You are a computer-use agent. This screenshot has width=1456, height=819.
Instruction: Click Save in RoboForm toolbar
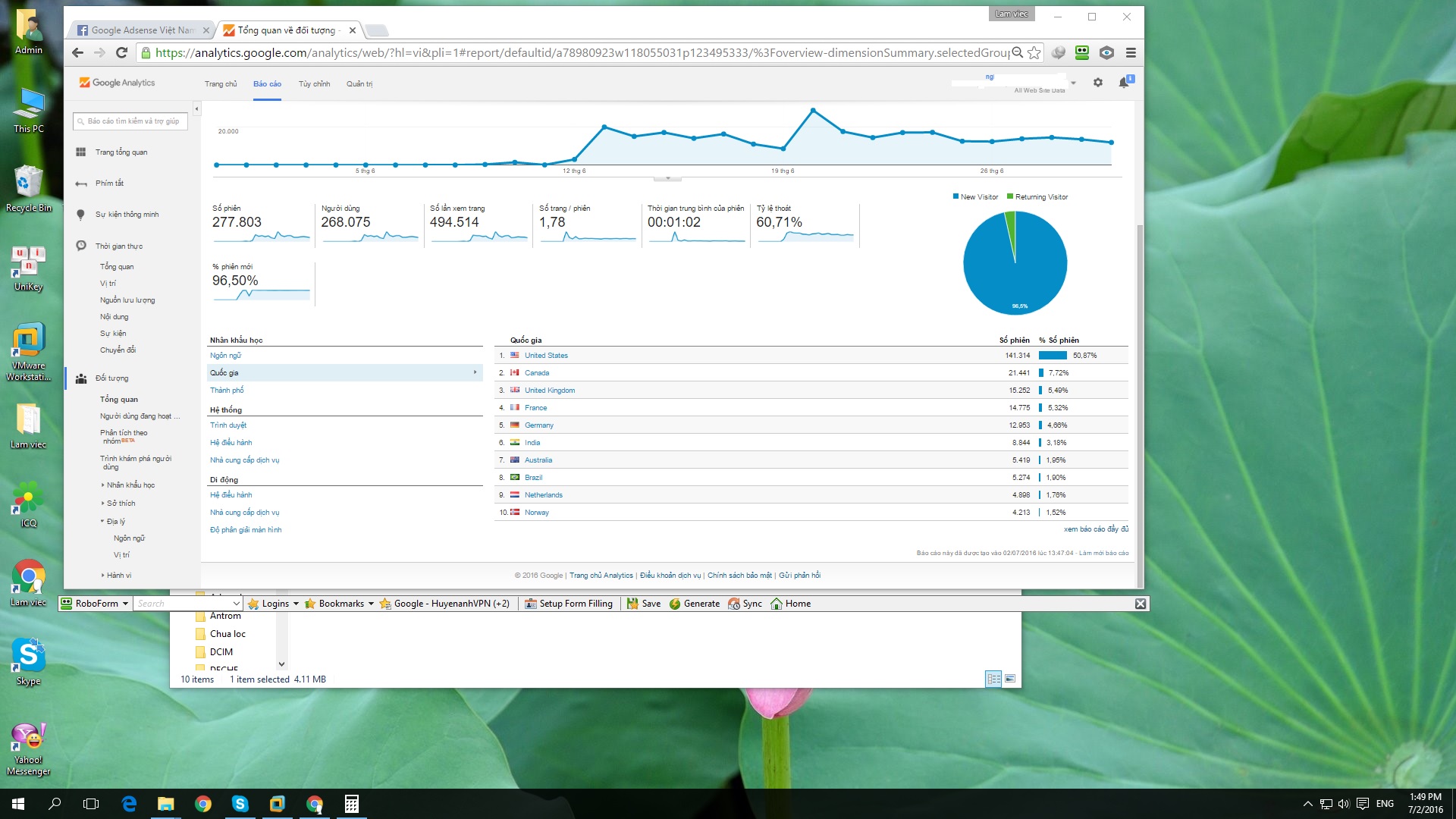tap(643, 604)
